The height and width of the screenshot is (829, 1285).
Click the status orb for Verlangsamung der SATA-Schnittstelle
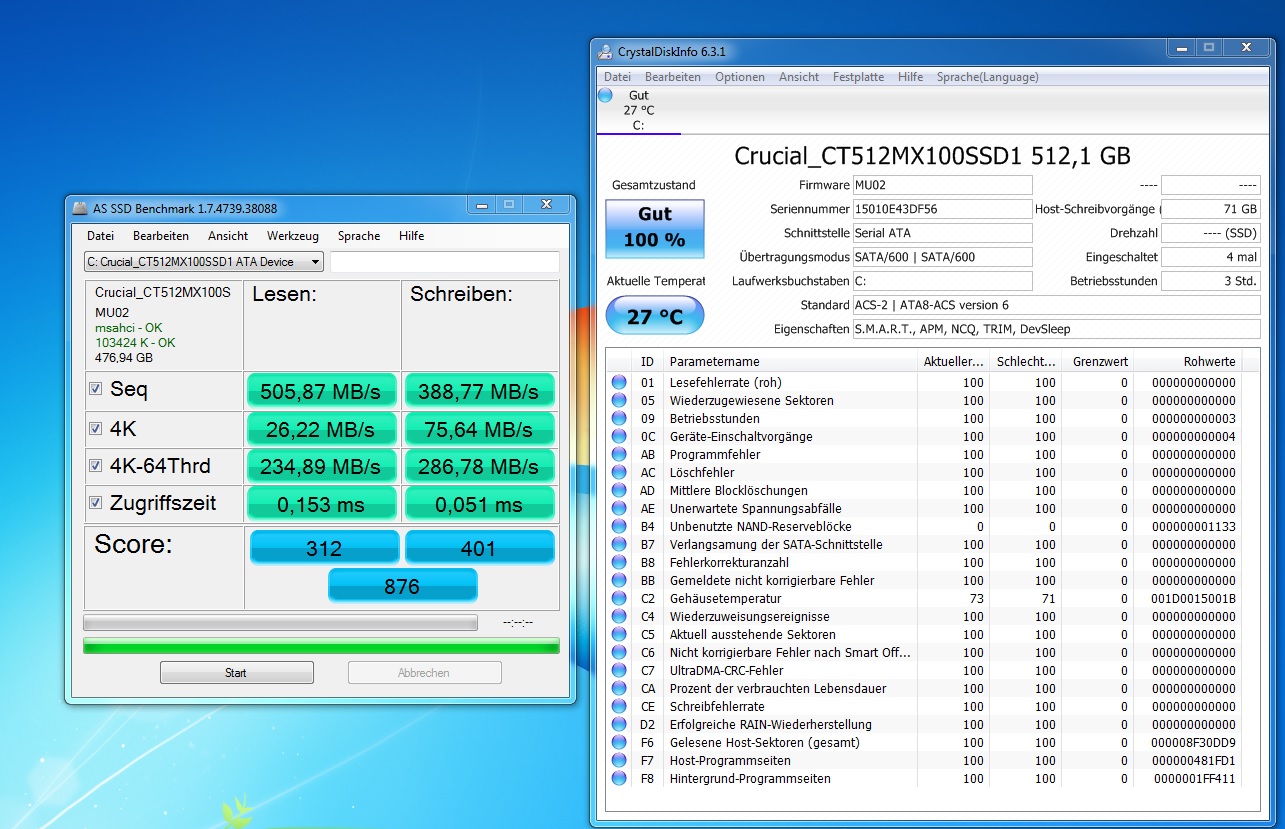coord(619,544)
